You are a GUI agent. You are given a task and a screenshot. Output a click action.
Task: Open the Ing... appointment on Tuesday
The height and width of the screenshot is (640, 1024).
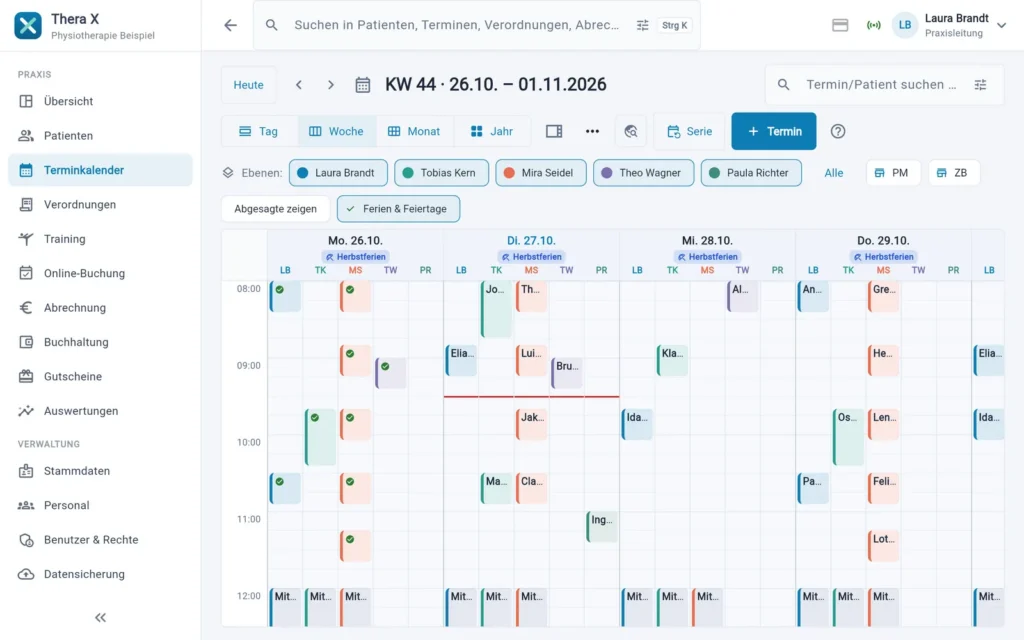[602, 527]
